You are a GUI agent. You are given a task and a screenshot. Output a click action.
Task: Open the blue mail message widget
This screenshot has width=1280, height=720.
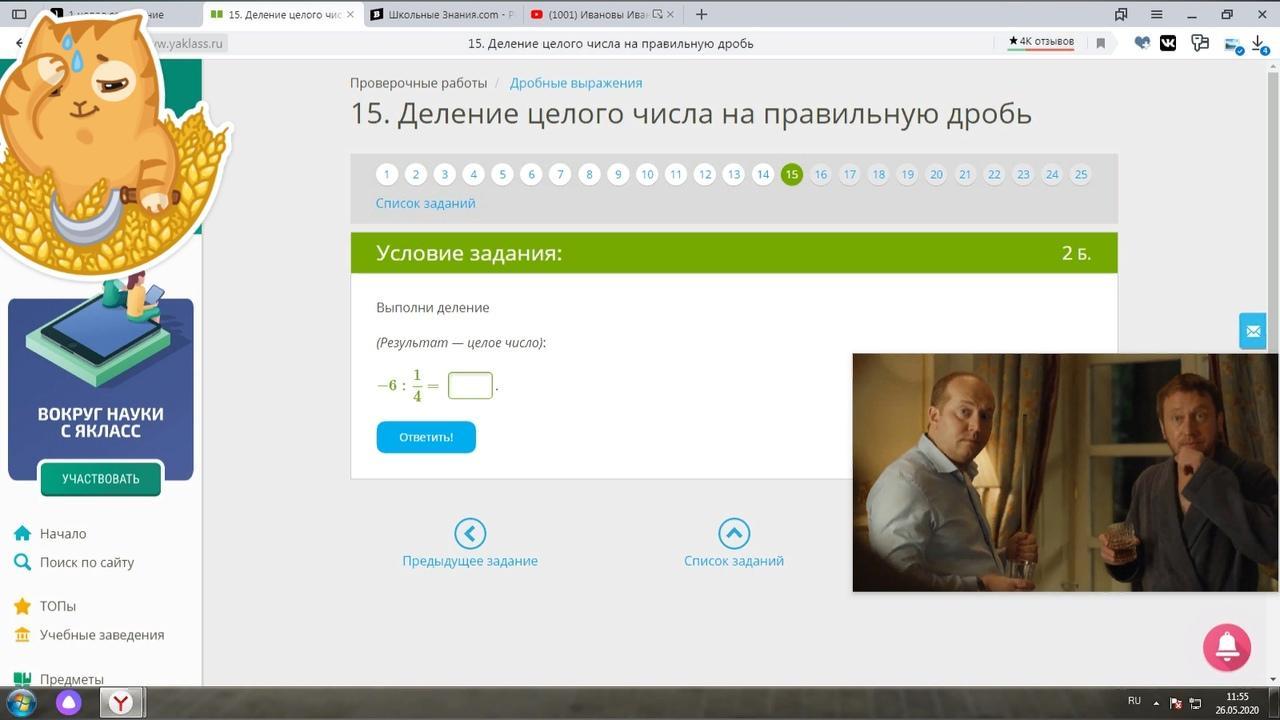1253,331
